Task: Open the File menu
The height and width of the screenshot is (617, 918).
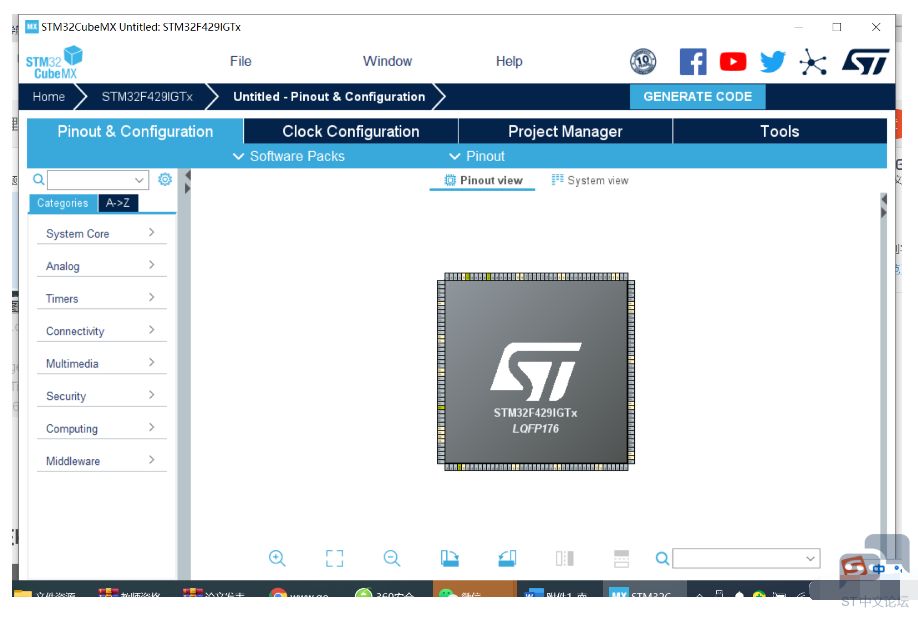Action: point(240,61)
